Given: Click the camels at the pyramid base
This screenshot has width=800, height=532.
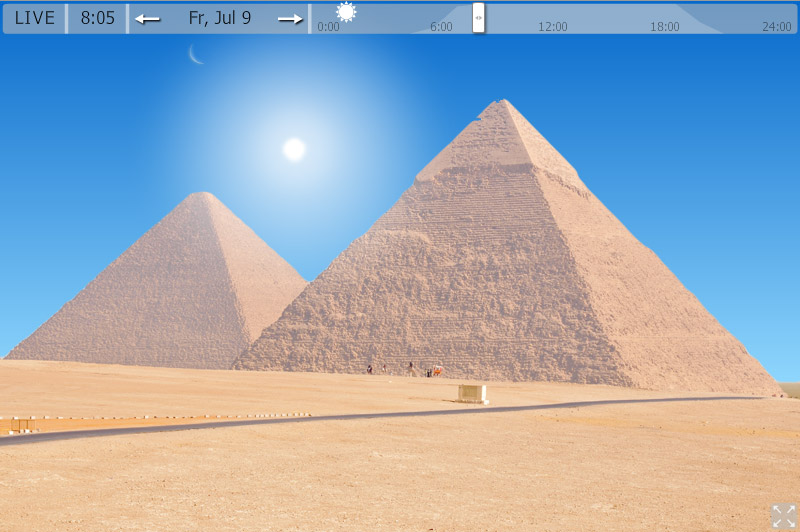Looking at the screenshot, I should pyautogui.click(x=434, y=371).
